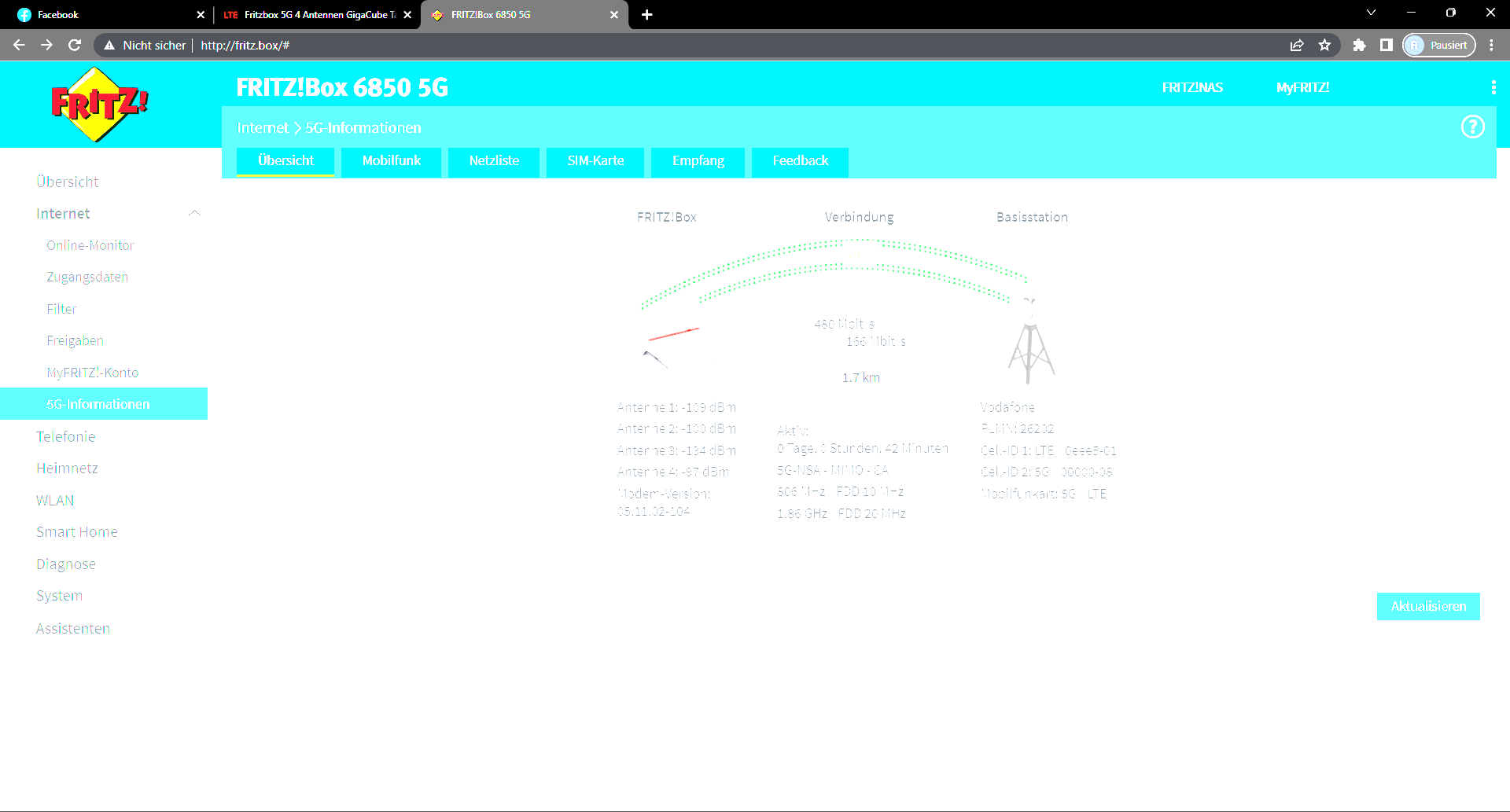Click the Vodafone provider text
Screen dimensions: 1510x812
point(1007,407)
